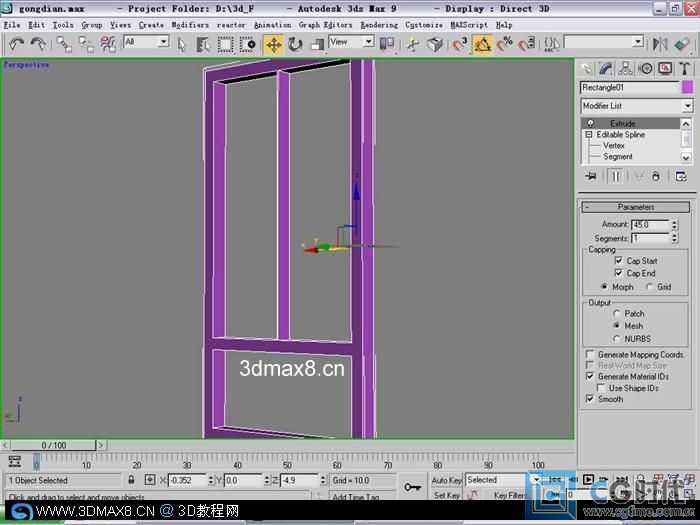Viewport: 700px width, 525px height.
Task: Activate the Select and Rotate tool
Action: [295, 44]
